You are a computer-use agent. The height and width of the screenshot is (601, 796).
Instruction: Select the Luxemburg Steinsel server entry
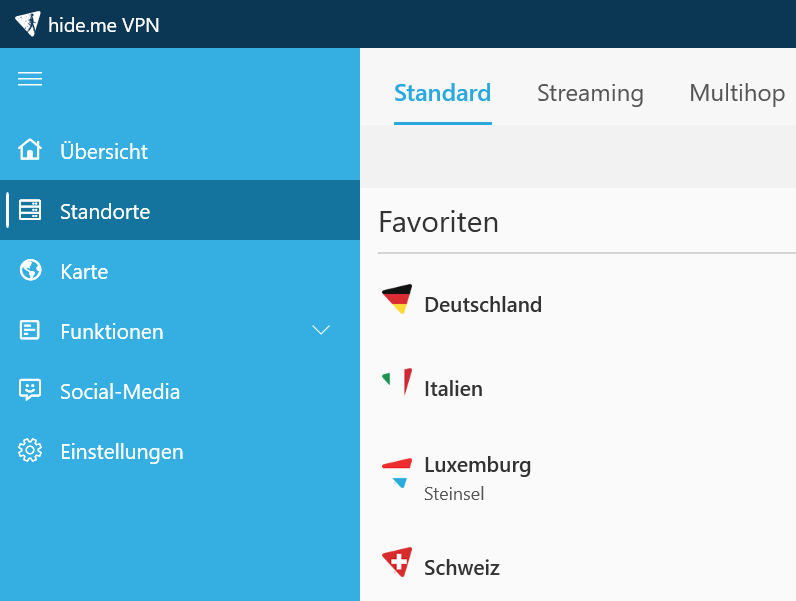[x=587, y=478]
